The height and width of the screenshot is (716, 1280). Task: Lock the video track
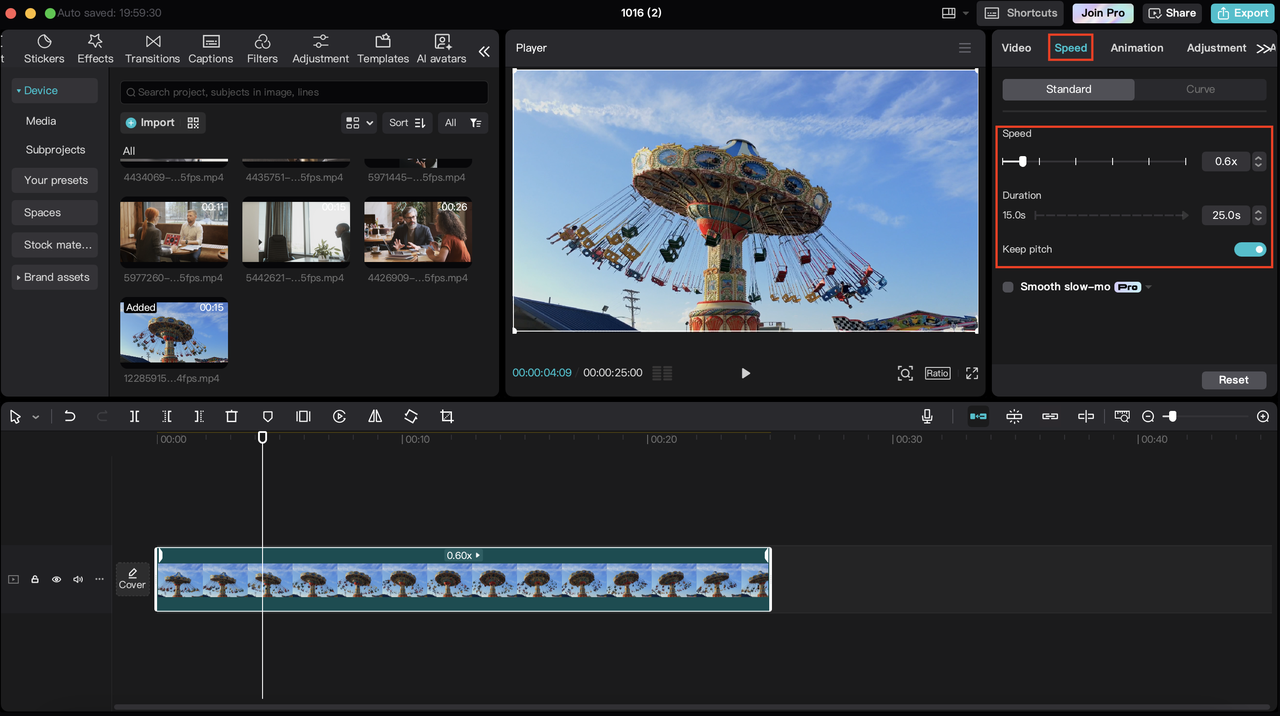pos(35,579)
